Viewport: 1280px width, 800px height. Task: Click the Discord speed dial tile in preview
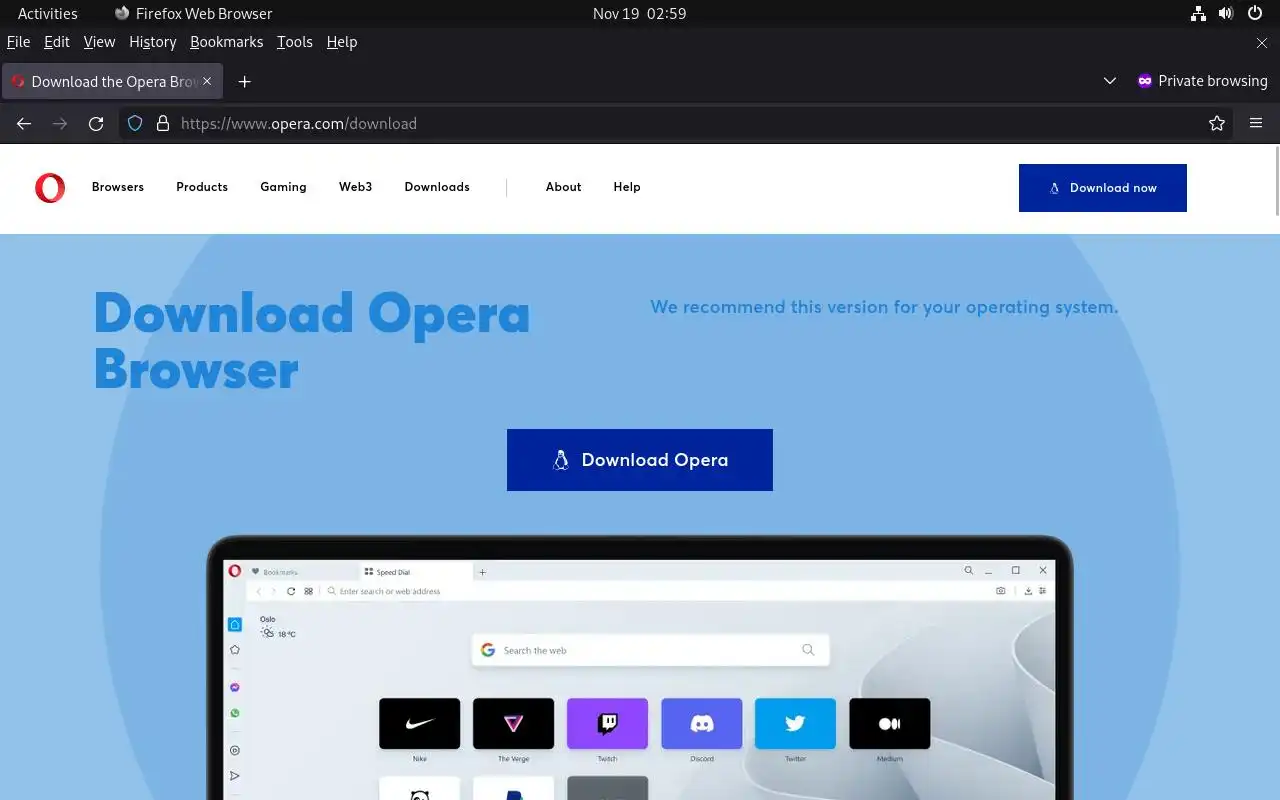click(x=702, y=723)
